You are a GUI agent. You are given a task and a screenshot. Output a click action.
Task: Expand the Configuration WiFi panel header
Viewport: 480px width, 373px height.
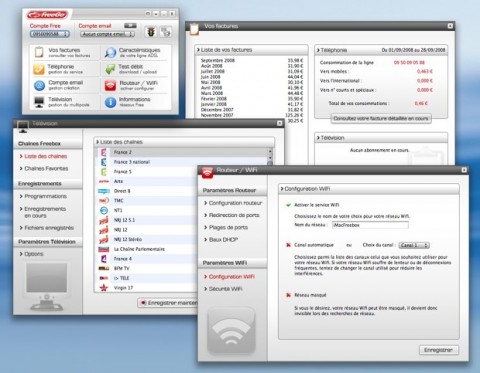coord(369,189)
